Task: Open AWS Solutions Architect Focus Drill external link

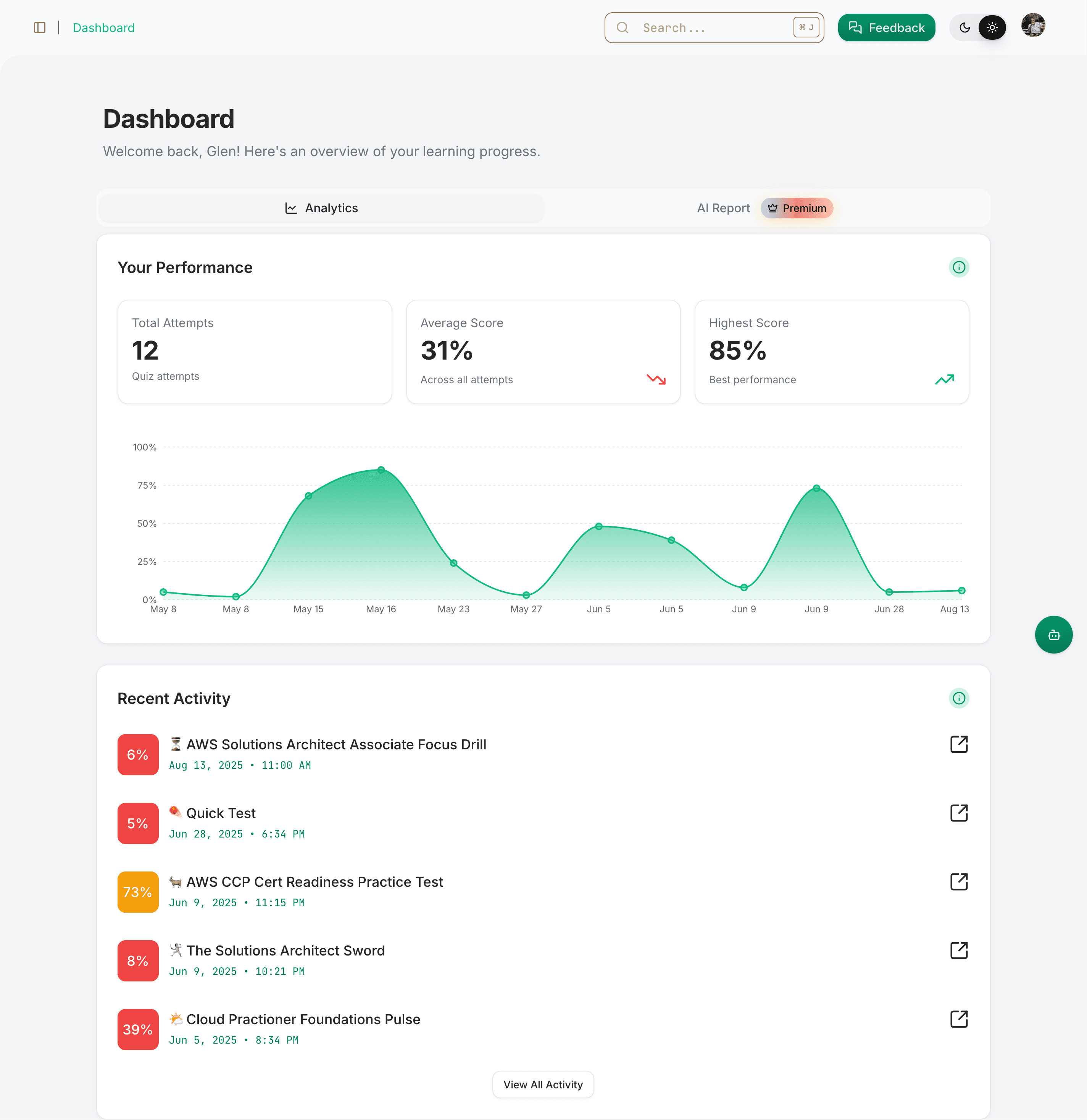Action: pyautogui.click(x=958, y=744)
